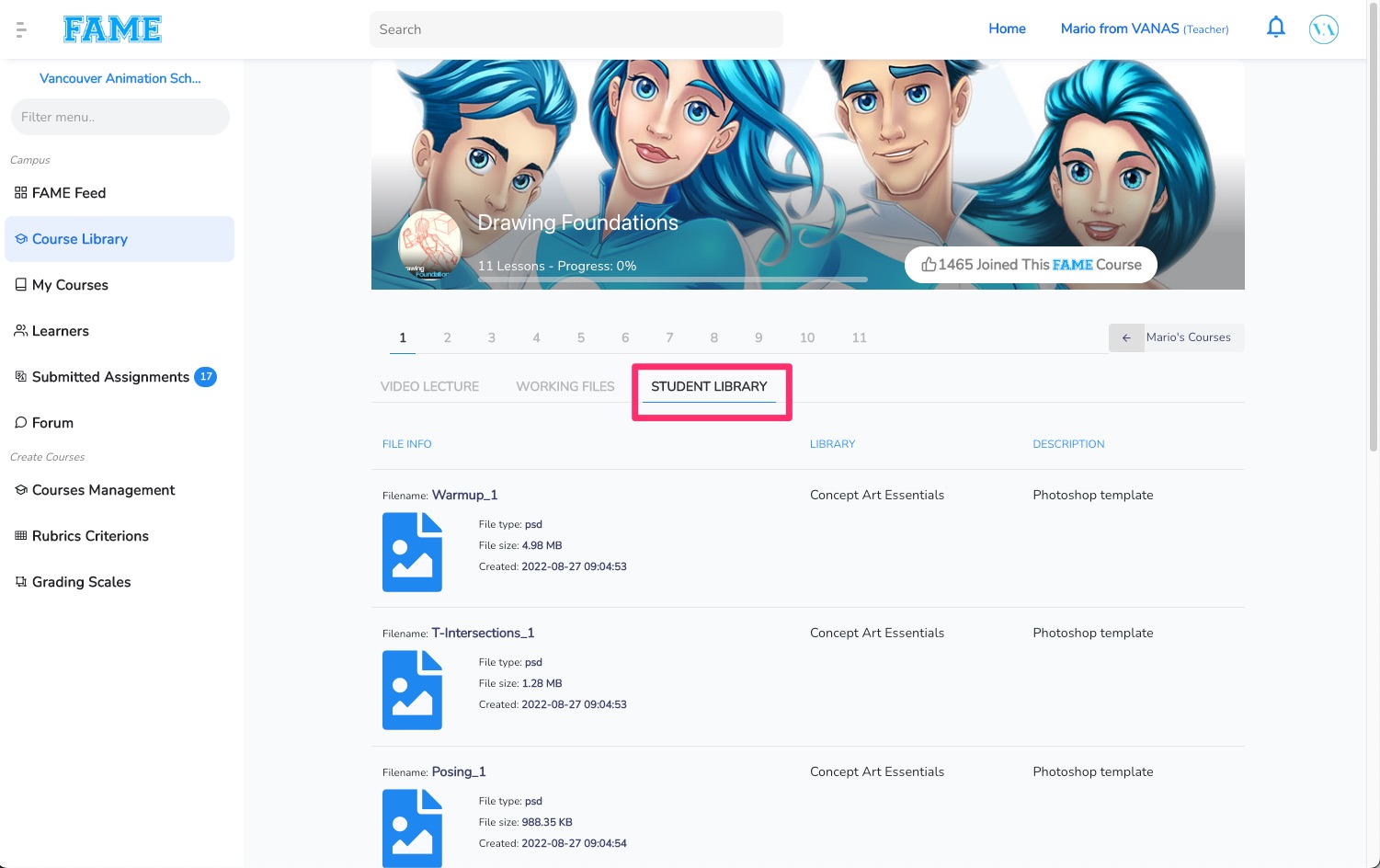Click the FILE INFO column header
The image size is (1380, 868).
point(406,443)
